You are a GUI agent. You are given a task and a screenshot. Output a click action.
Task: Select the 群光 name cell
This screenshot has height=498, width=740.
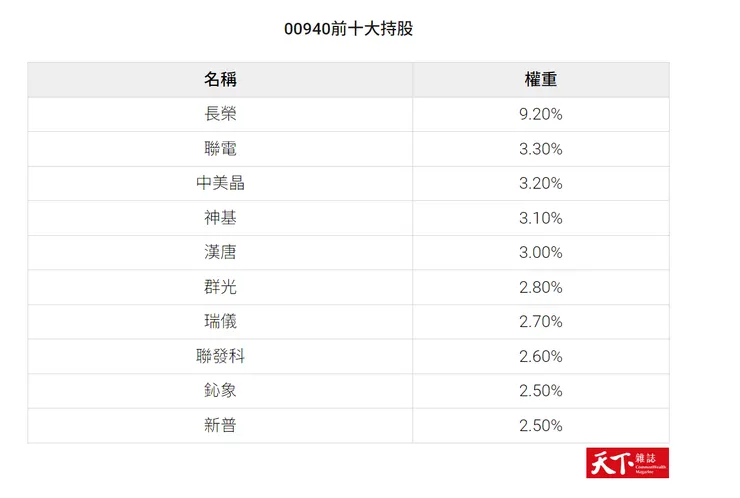[220, 287]
